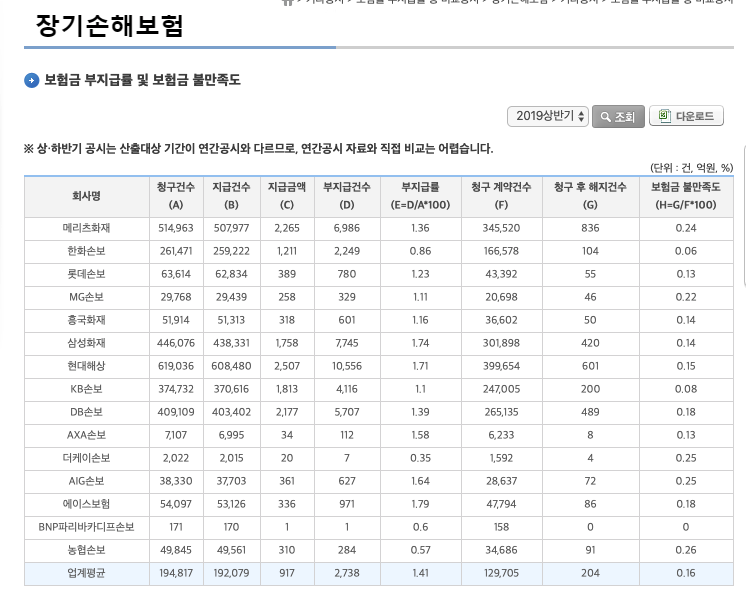
Task: Click the 다운로드 download button
Action: (686, 116)
